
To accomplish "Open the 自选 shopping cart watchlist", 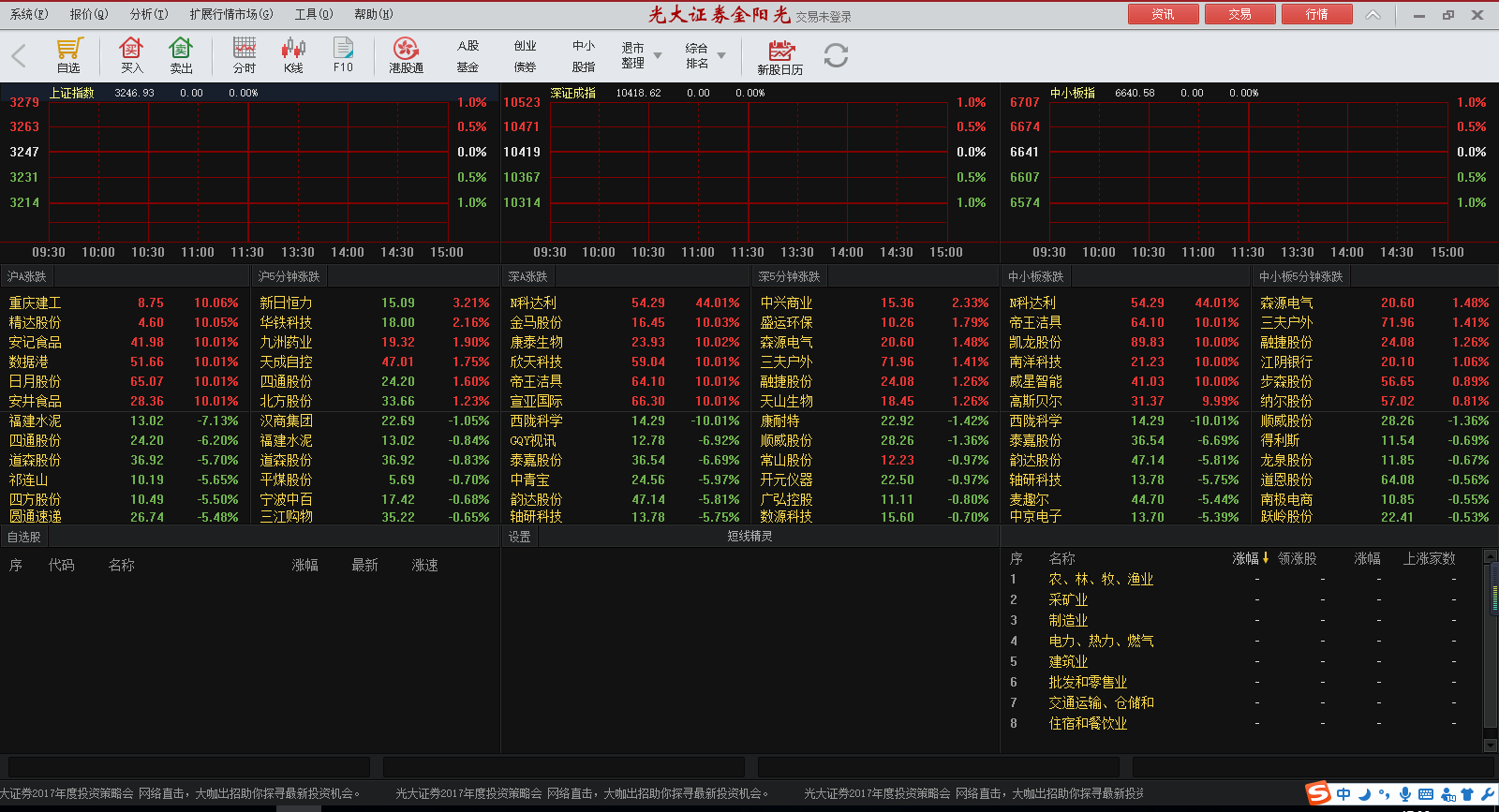I will tap(69, 55).
